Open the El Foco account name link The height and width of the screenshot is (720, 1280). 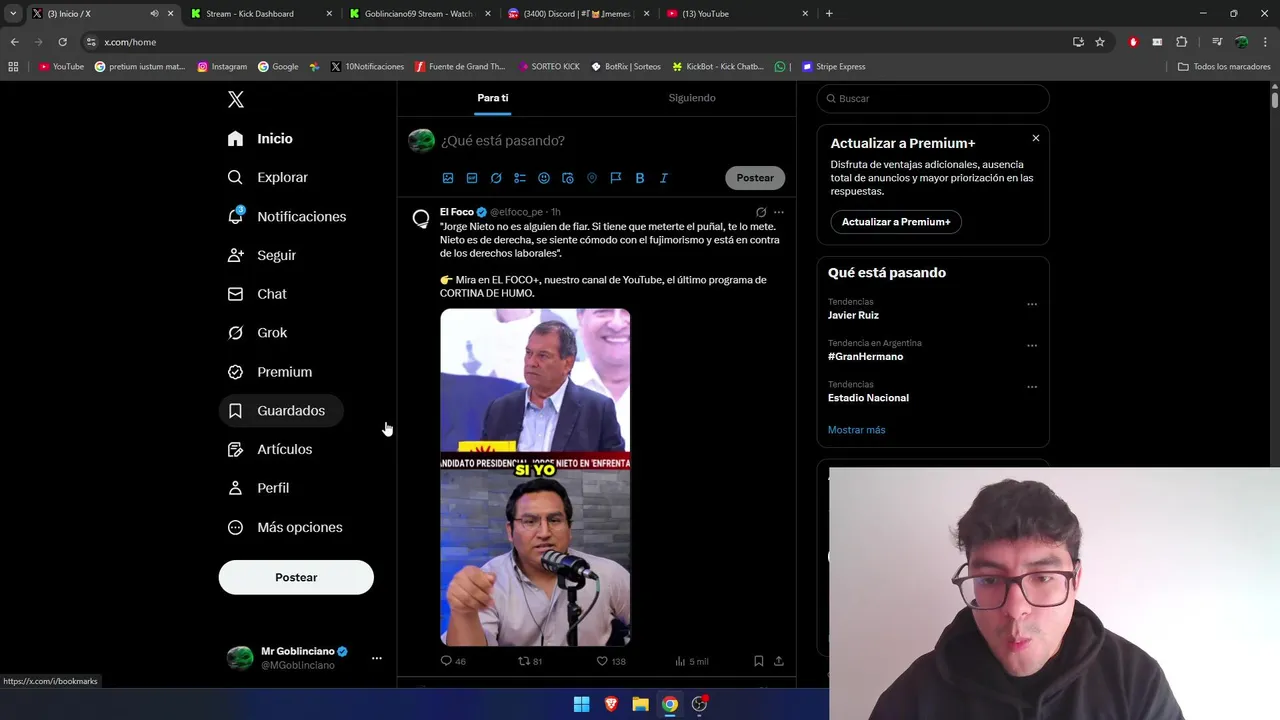pyautogui.click(x=457, y=212)
